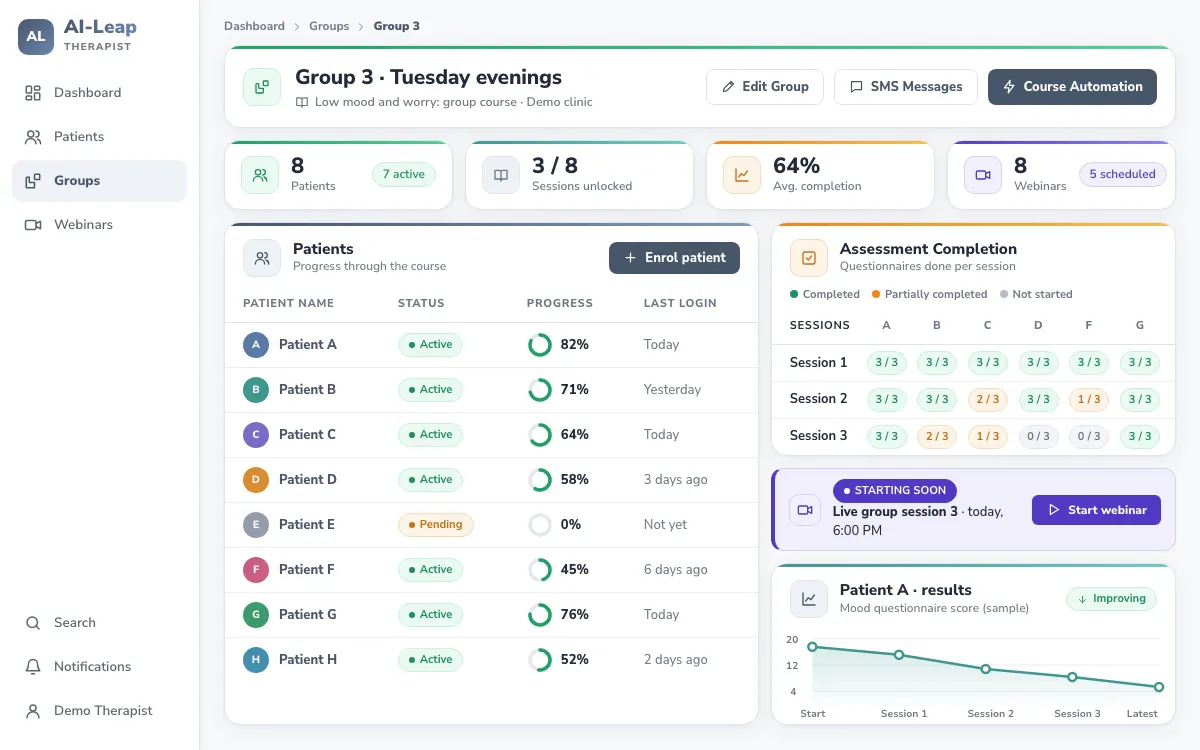Click the camera icon in the 8 Webinars card

point(983,175)
